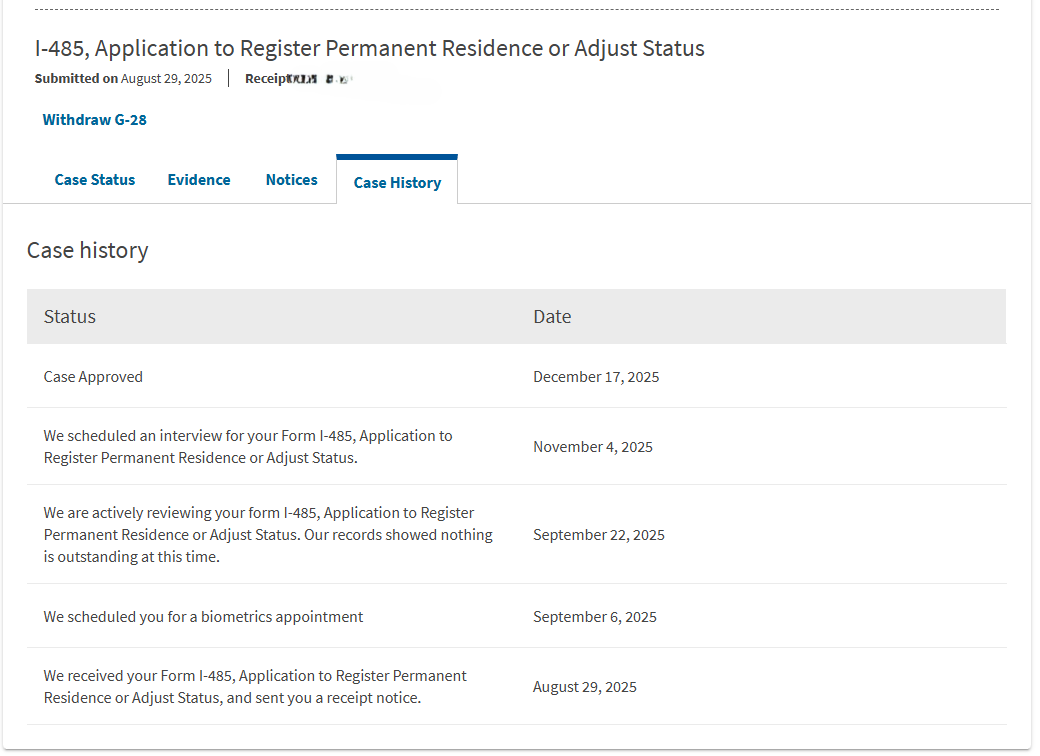Click the Status column header
1040x756 pixels.
tap(70, 317)
